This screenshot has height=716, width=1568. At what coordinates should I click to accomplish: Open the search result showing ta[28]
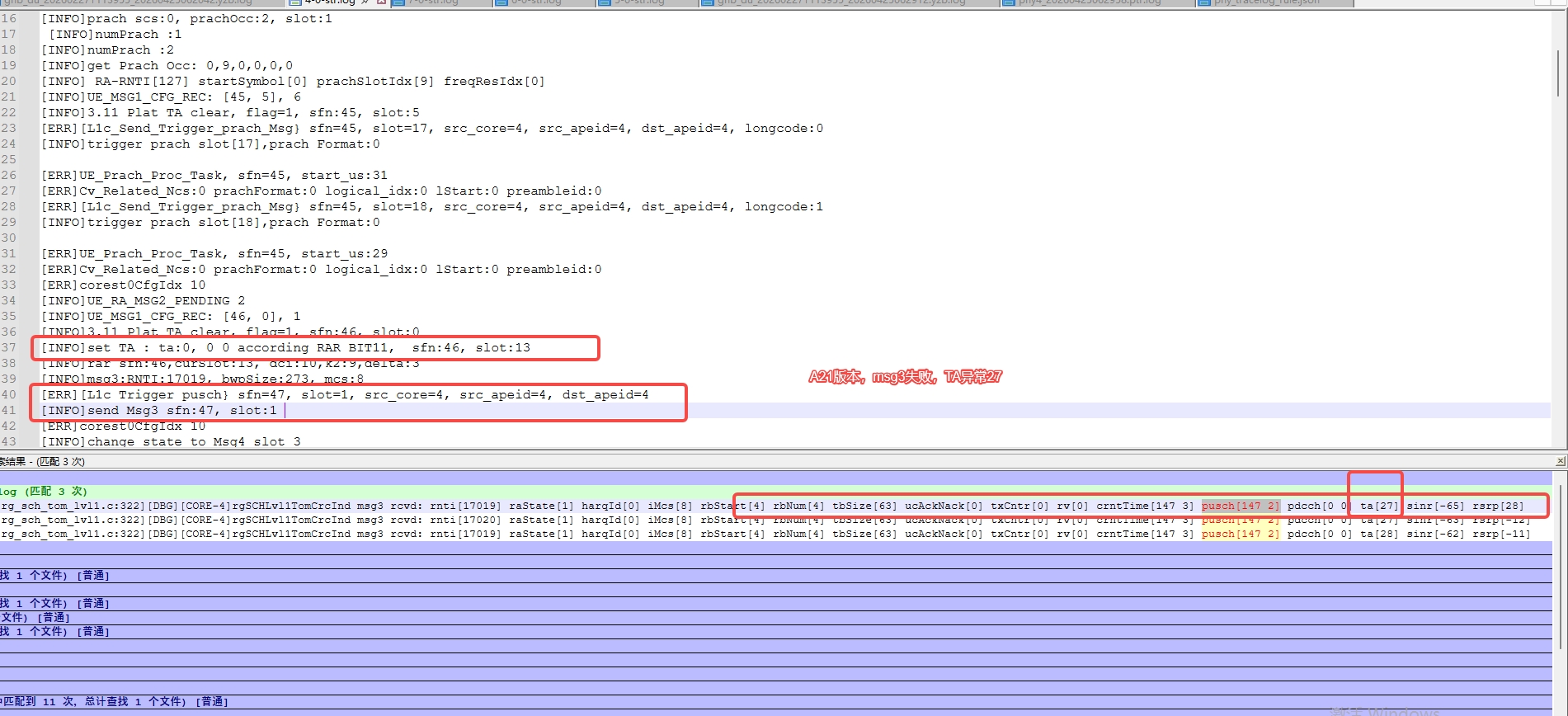[x=765, y=534]
